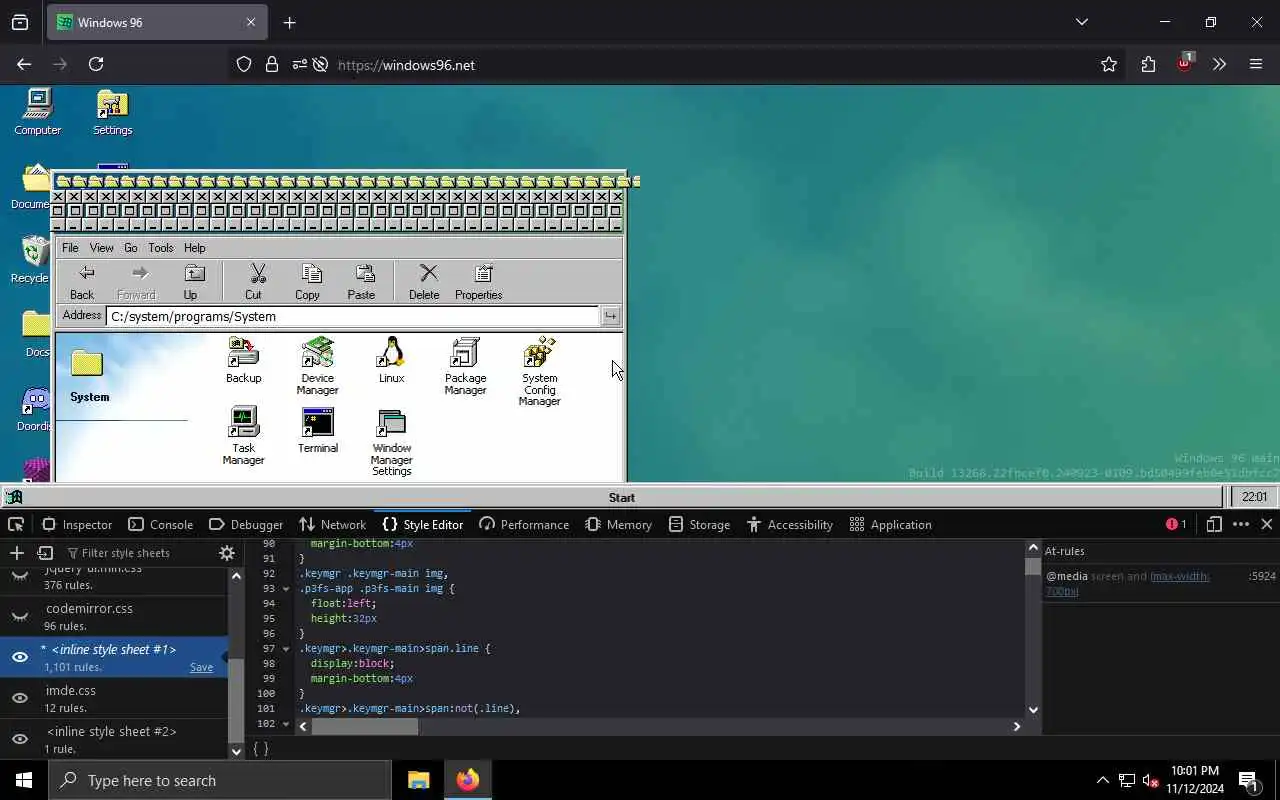Toggle visibility of jquery ui.min.css sheet

tap(19, 576)
